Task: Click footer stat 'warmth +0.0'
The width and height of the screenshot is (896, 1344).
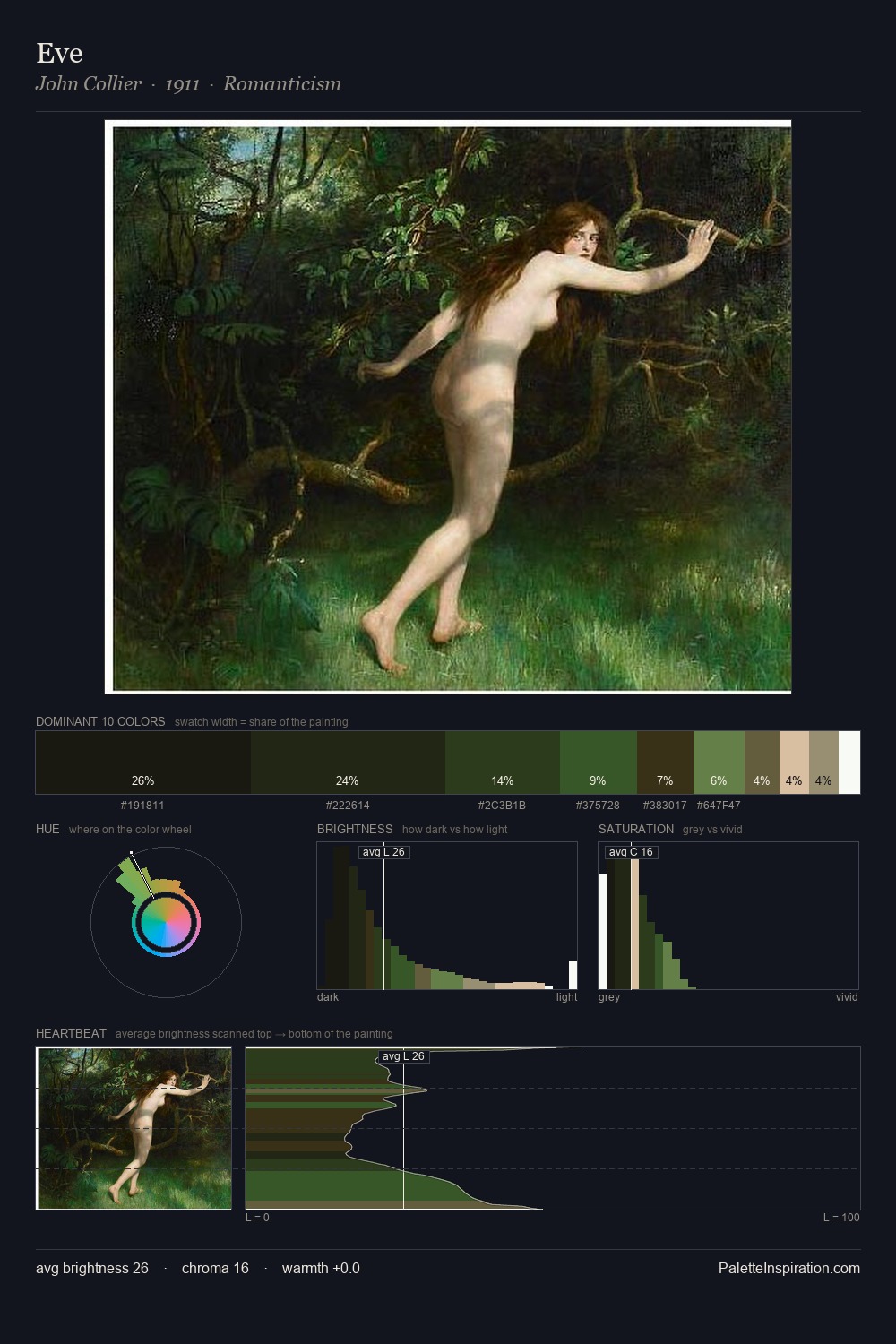Action: click(321, 1268)
